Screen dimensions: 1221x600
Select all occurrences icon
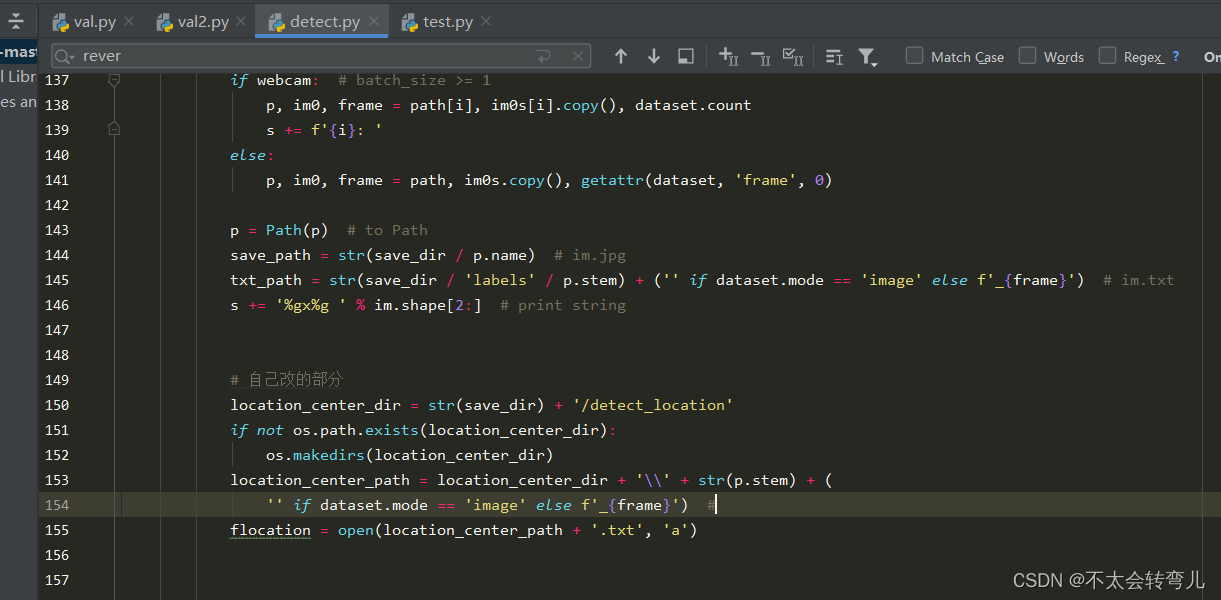click(x=793, y=57)
